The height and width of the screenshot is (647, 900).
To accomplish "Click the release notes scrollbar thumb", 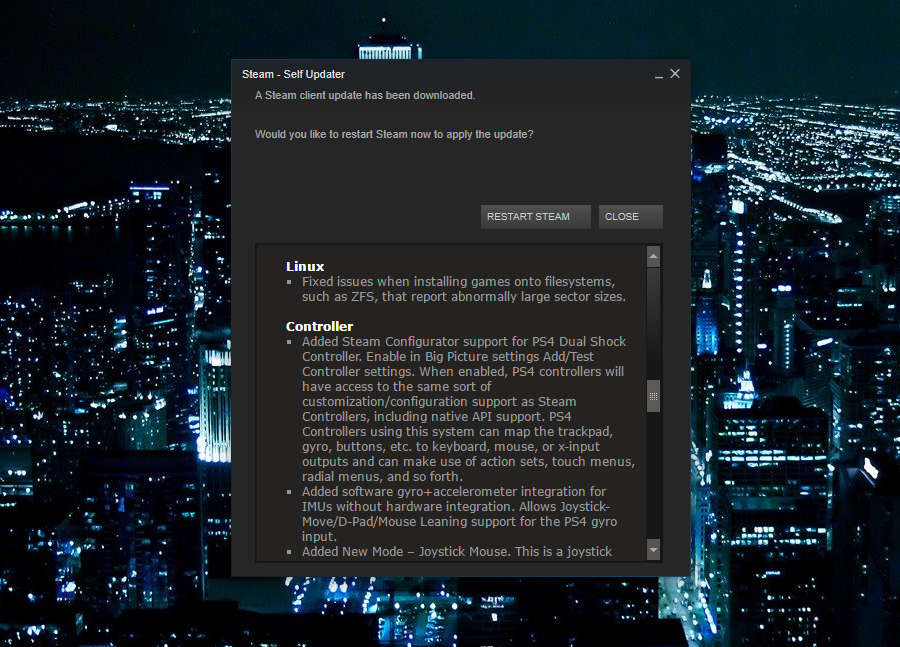I will click(x=653, y=396).
